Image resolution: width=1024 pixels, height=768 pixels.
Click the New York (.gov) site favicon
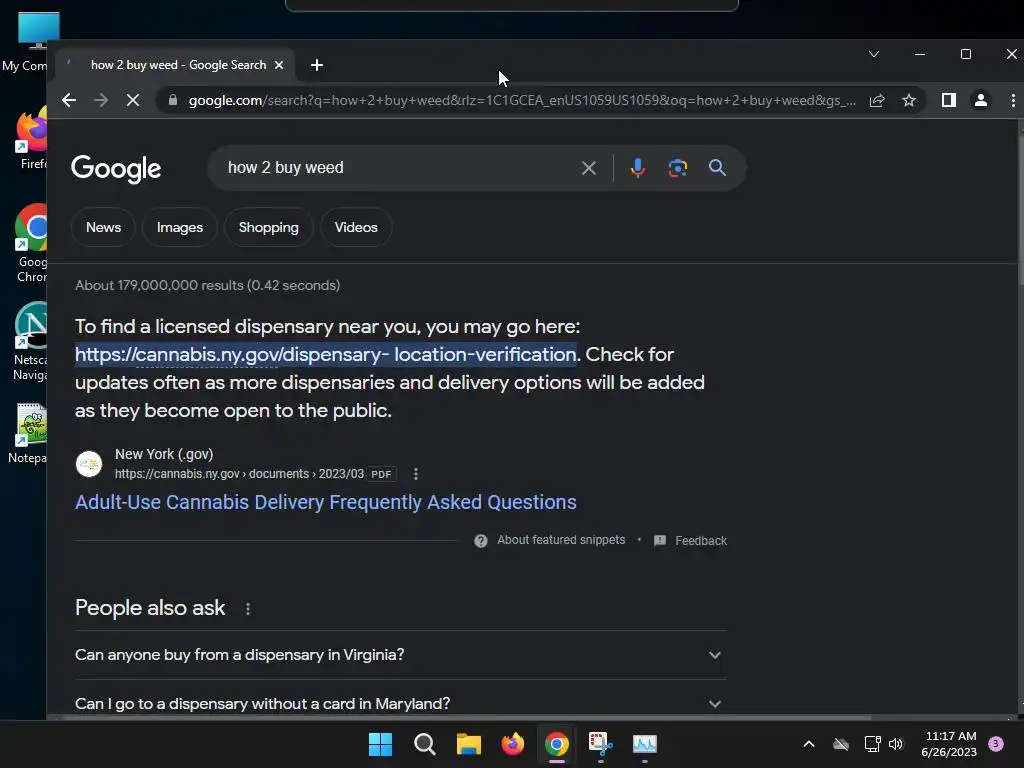click(x=89, y=464)
